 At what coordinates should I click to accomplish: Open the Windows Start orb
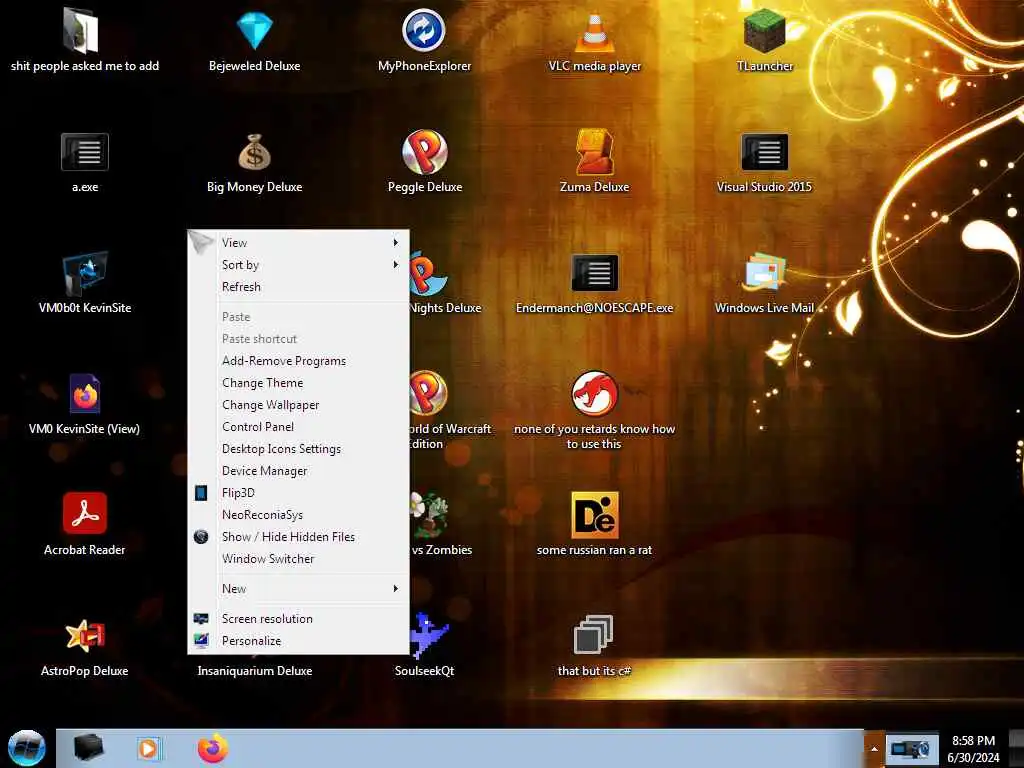pos(26,748)
